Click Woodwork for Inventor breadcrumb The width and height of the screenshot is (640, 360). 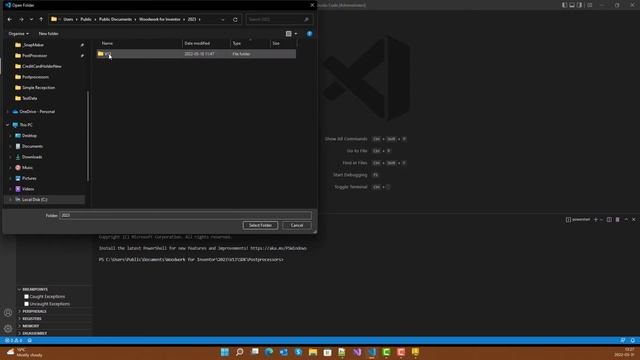160,19
